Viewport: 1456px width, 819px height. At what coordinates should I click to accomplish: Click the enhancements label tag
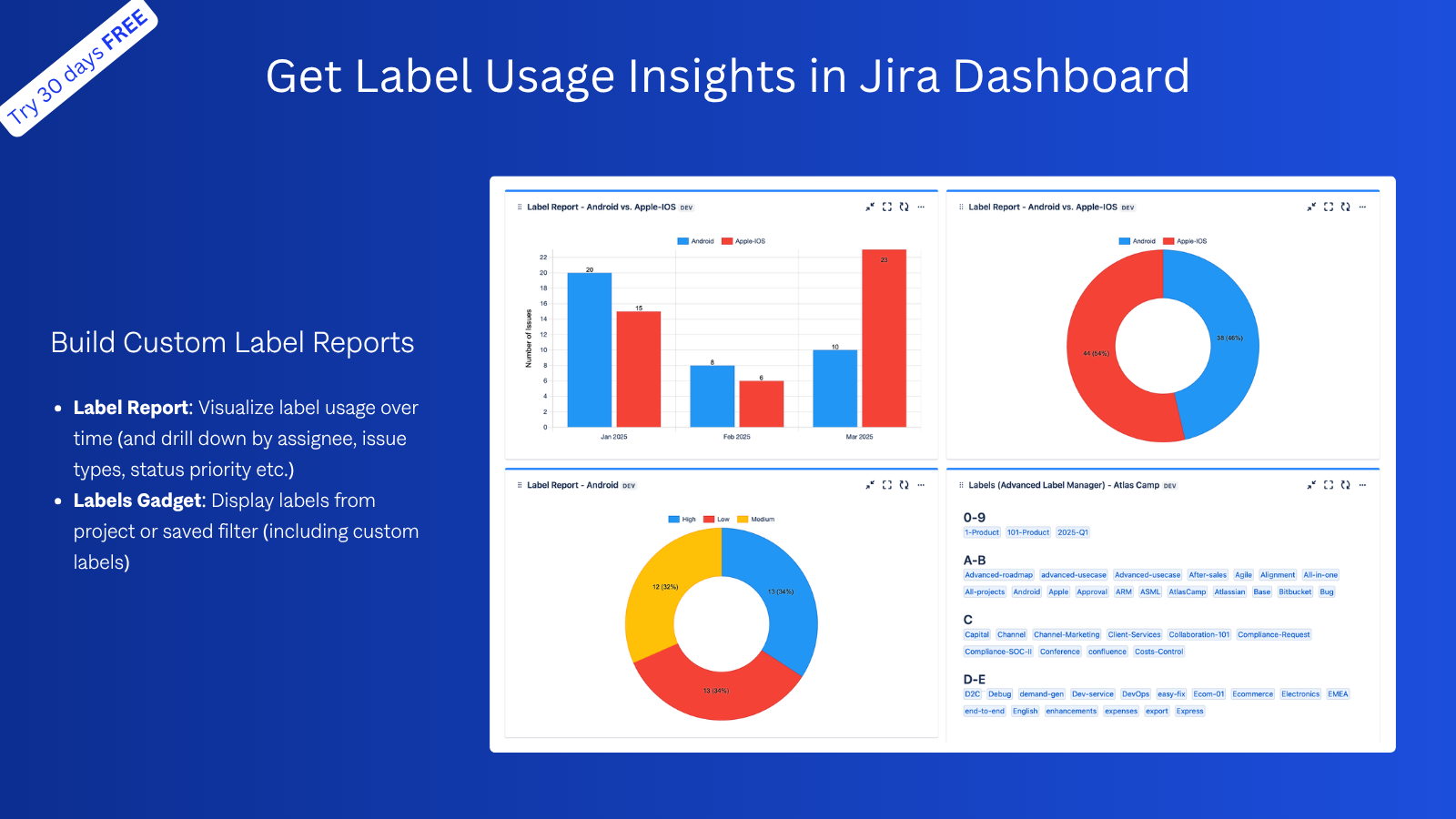click(1071, 712)
